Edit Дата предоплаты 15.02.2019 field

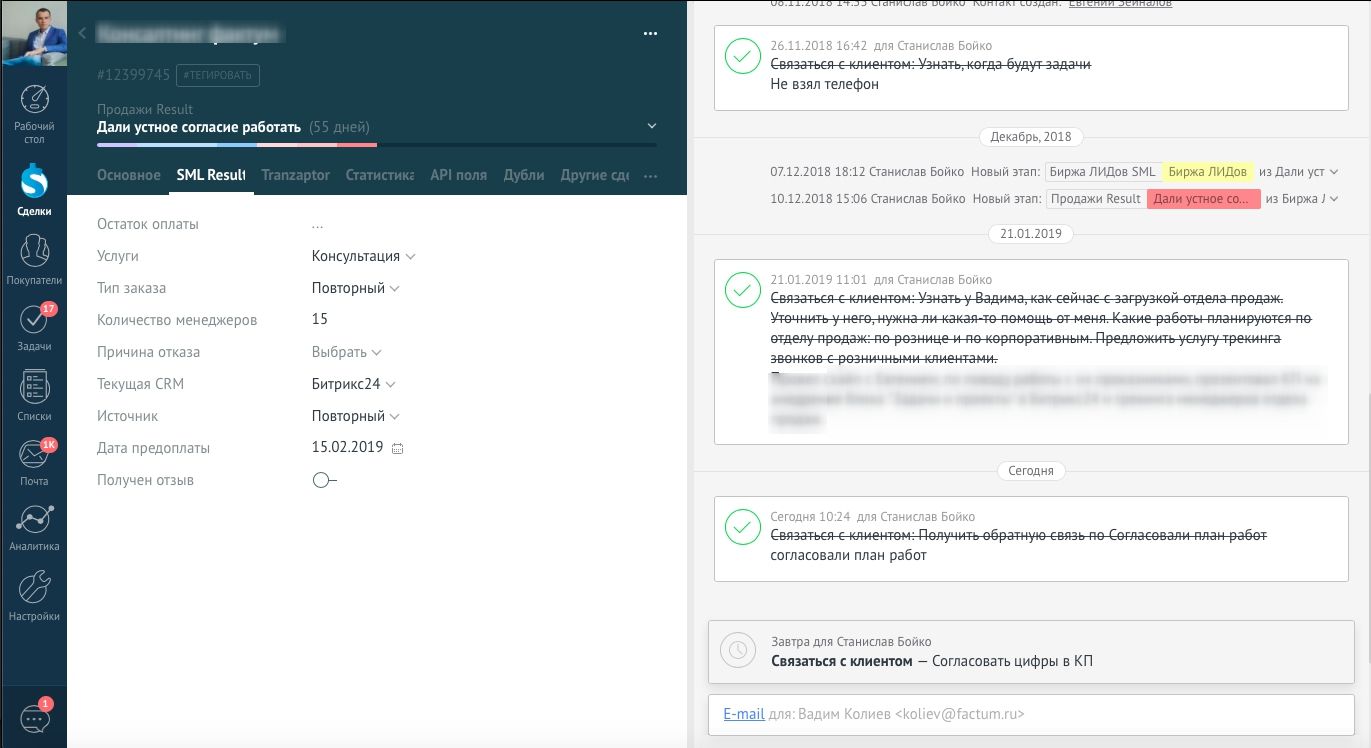347,448
